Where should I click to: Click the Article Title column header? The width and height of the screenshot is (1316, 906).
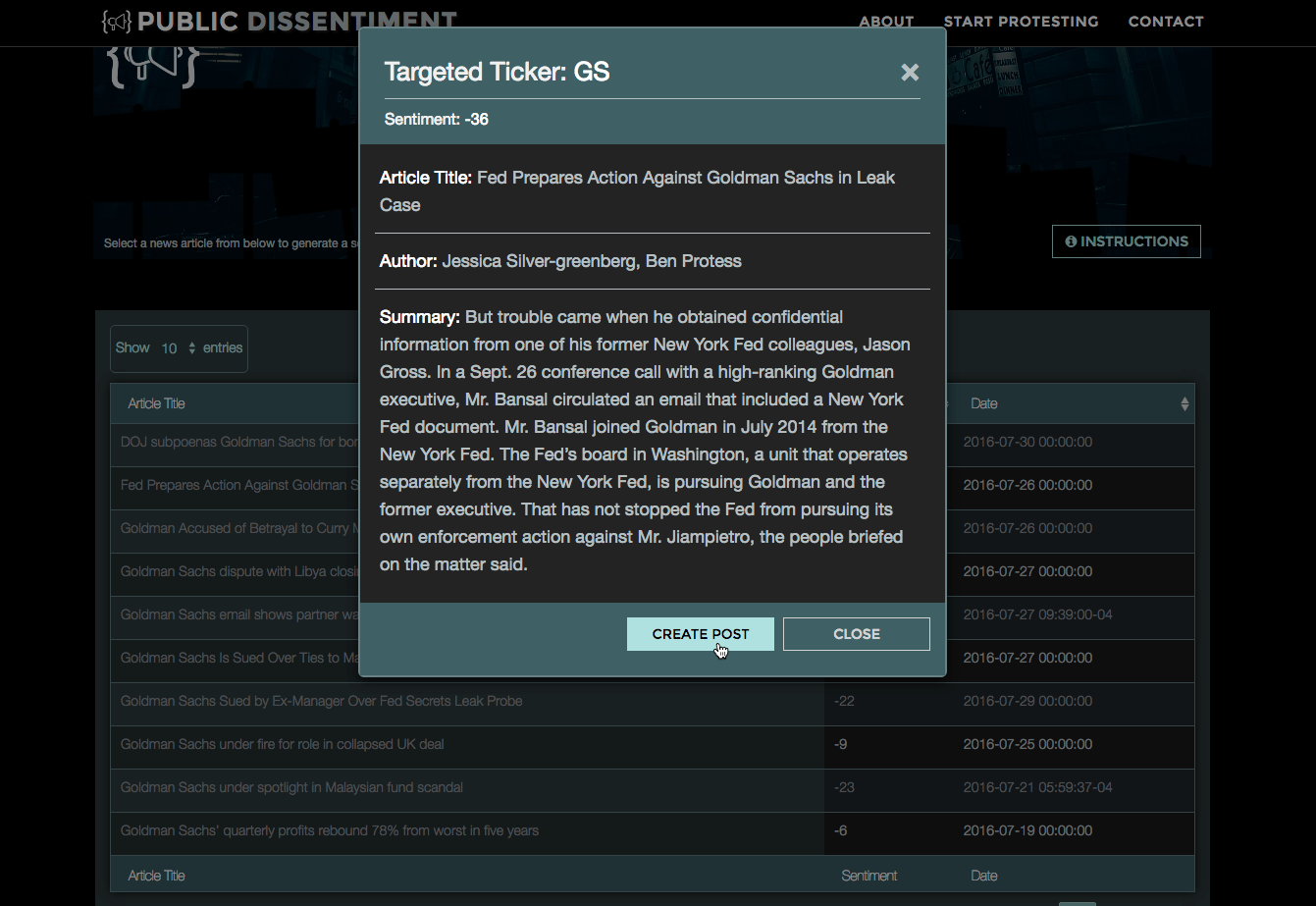[157, 403]
